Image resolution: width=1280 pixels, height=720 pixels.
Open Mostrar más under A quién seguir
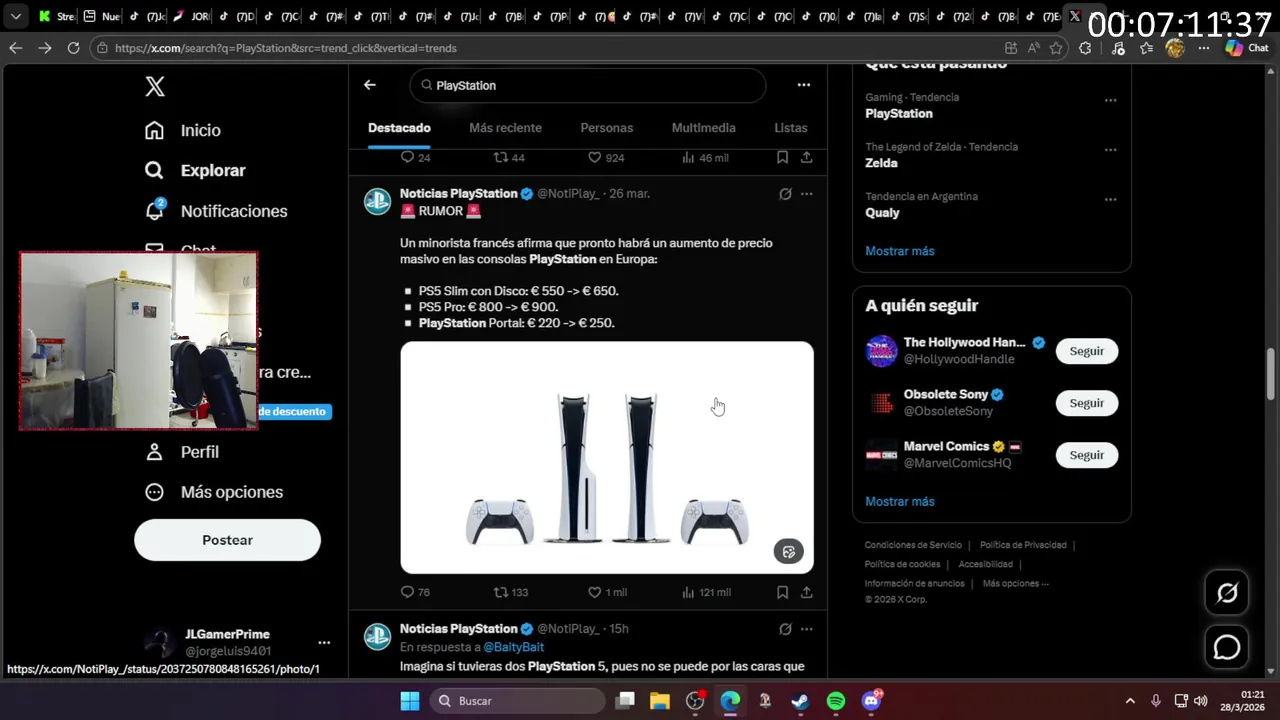tap(899, 501)
